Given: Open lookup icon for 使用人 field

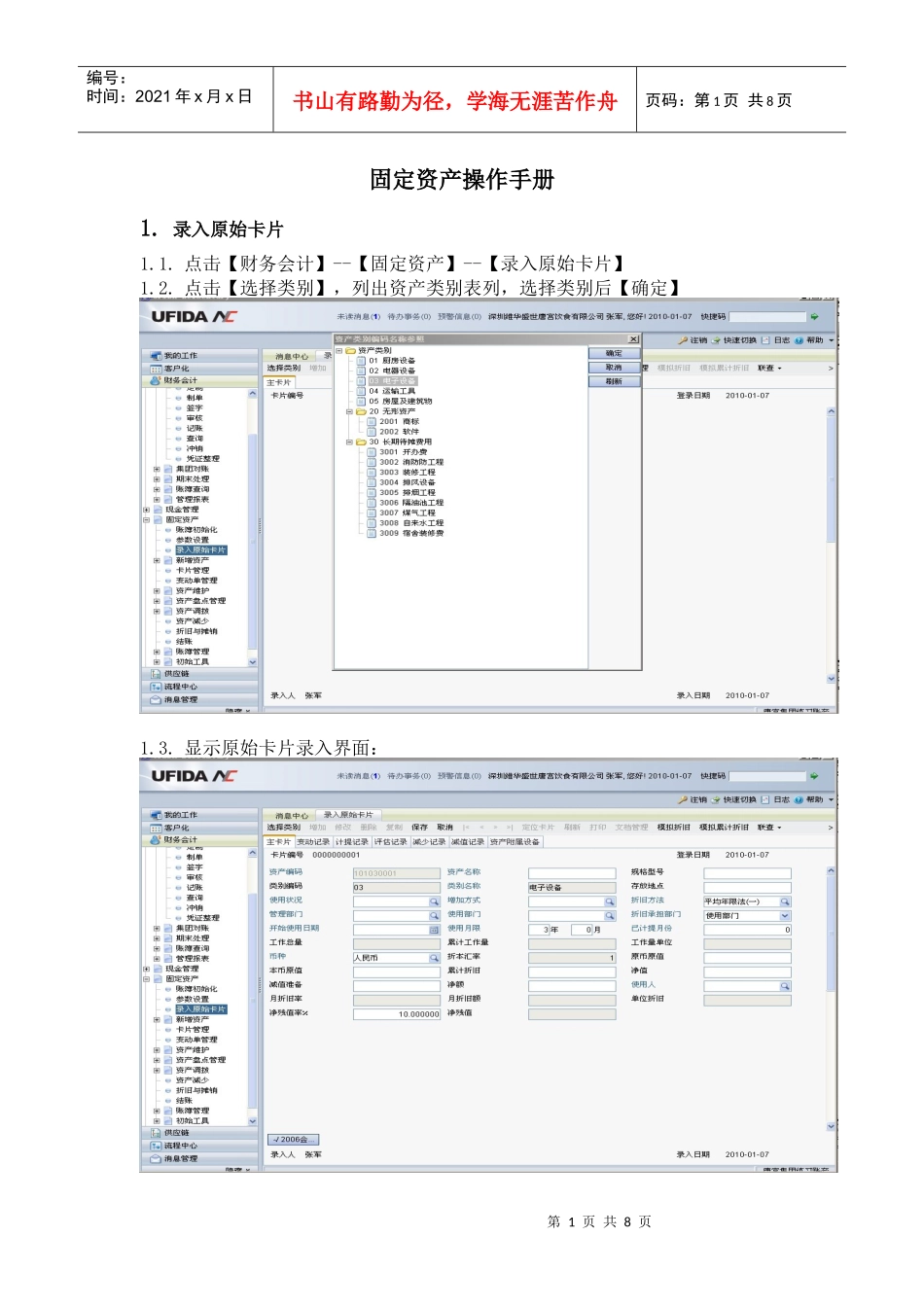Looking at the screenshot, I should 785,986.
